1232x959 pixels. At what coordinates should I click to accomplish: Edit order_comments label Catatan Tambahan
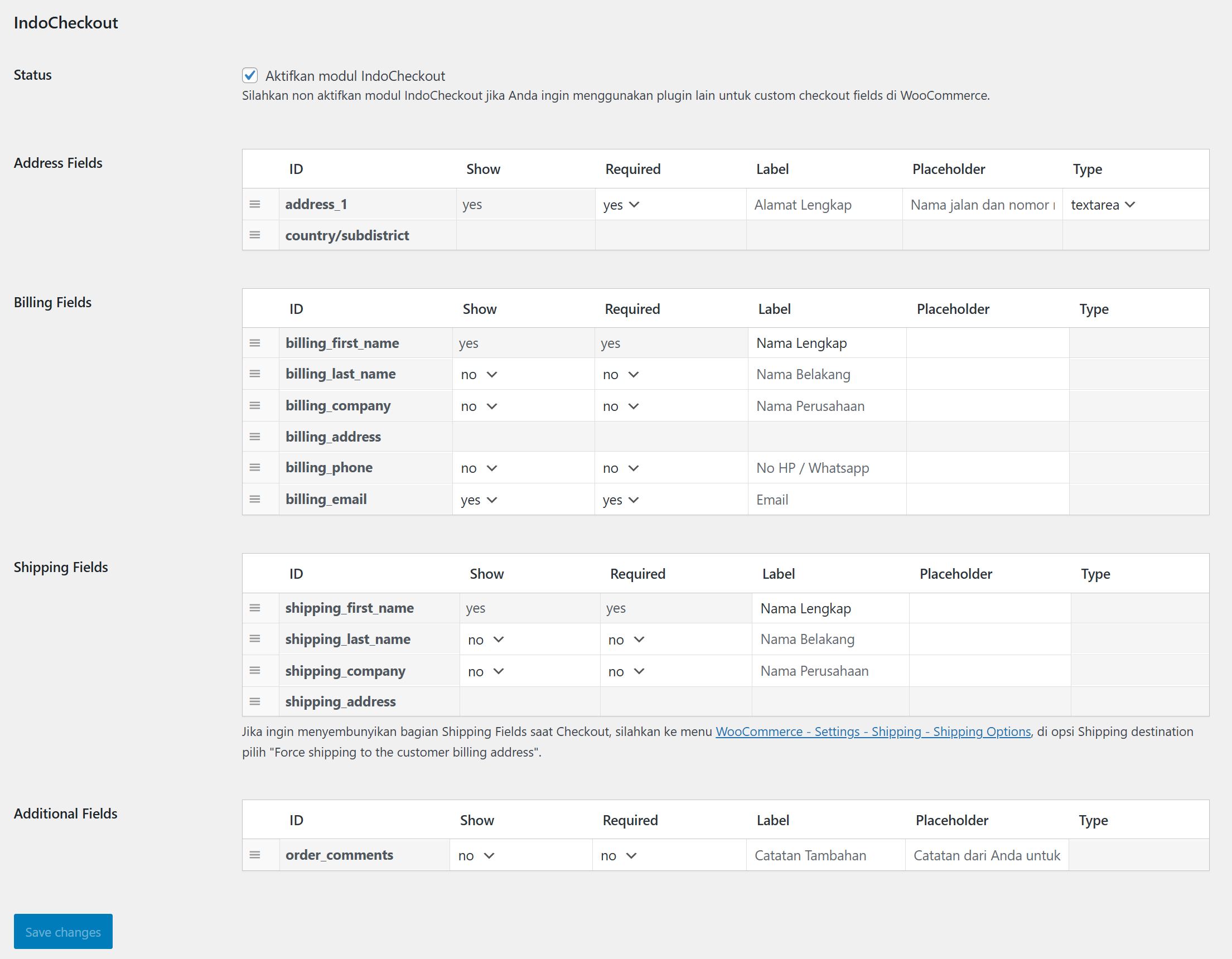[826, 855]
